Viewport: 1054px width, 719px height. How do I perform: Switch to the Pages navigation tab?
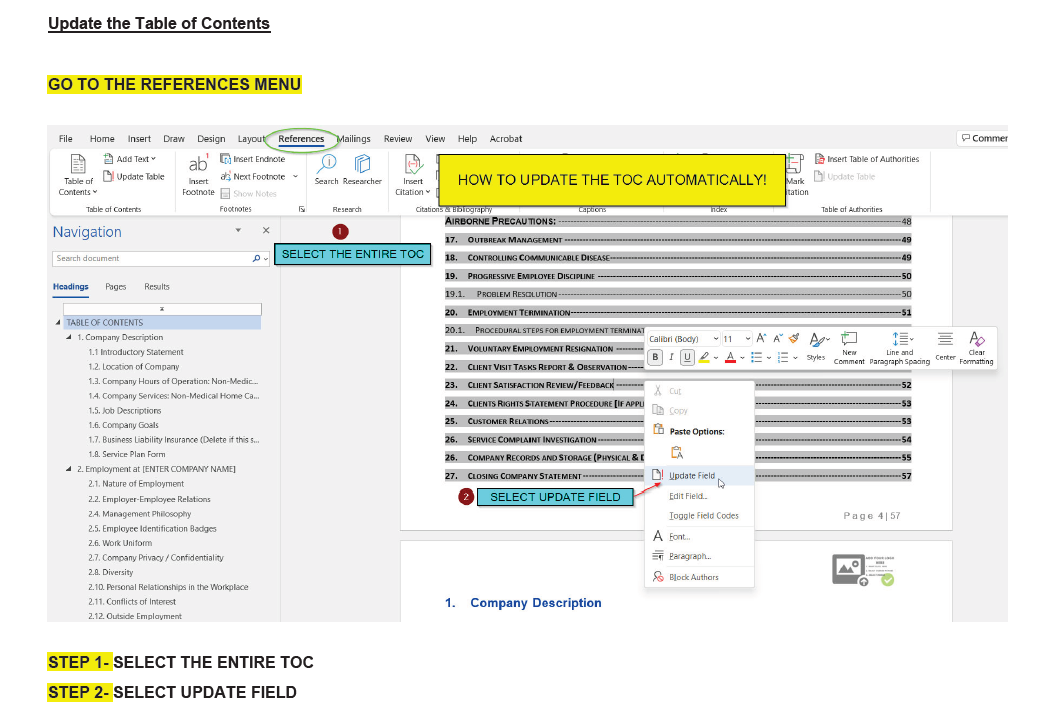(x=116, y=286)
